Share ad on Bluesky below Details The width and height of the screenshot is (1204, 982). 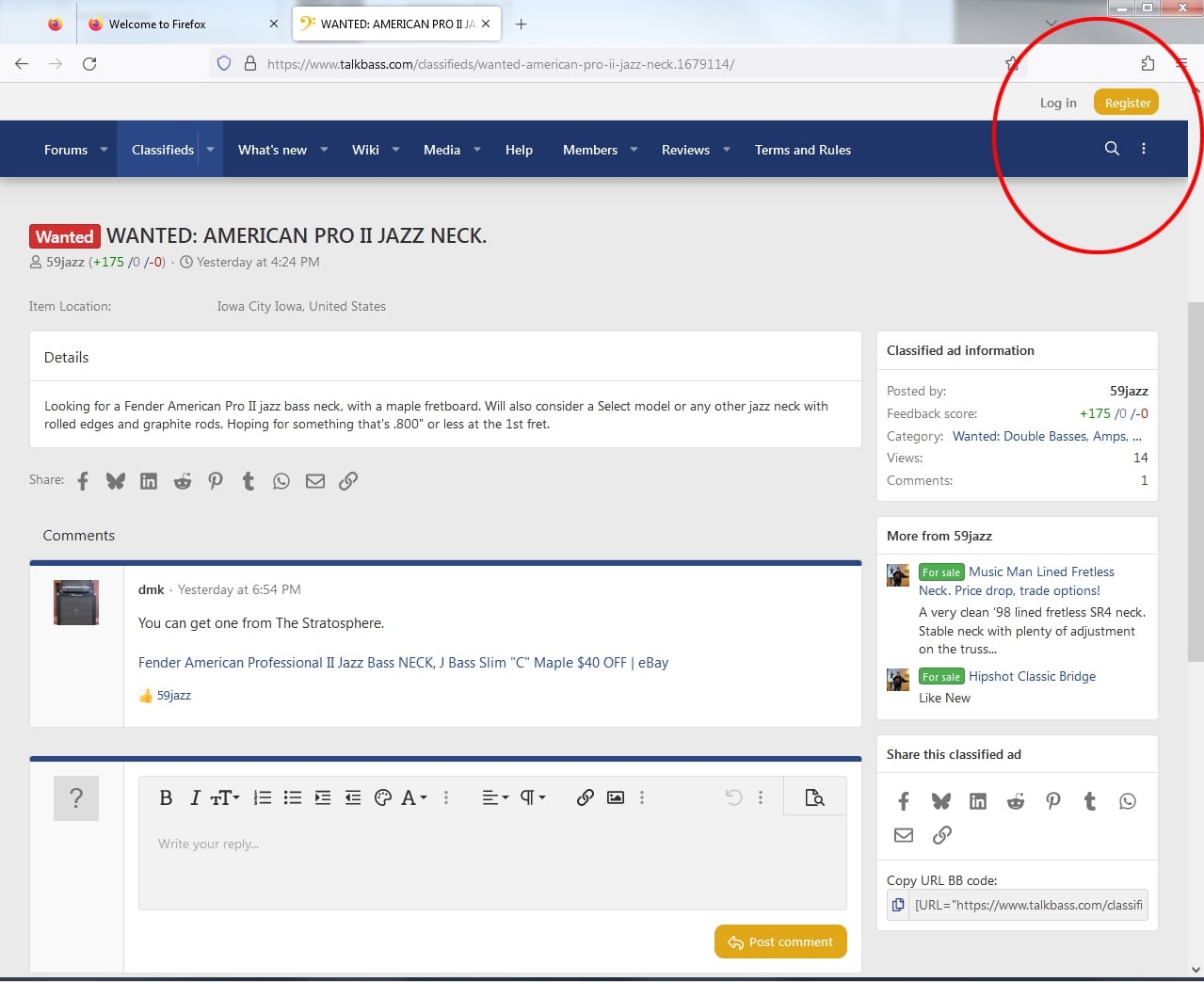[116, 481]
